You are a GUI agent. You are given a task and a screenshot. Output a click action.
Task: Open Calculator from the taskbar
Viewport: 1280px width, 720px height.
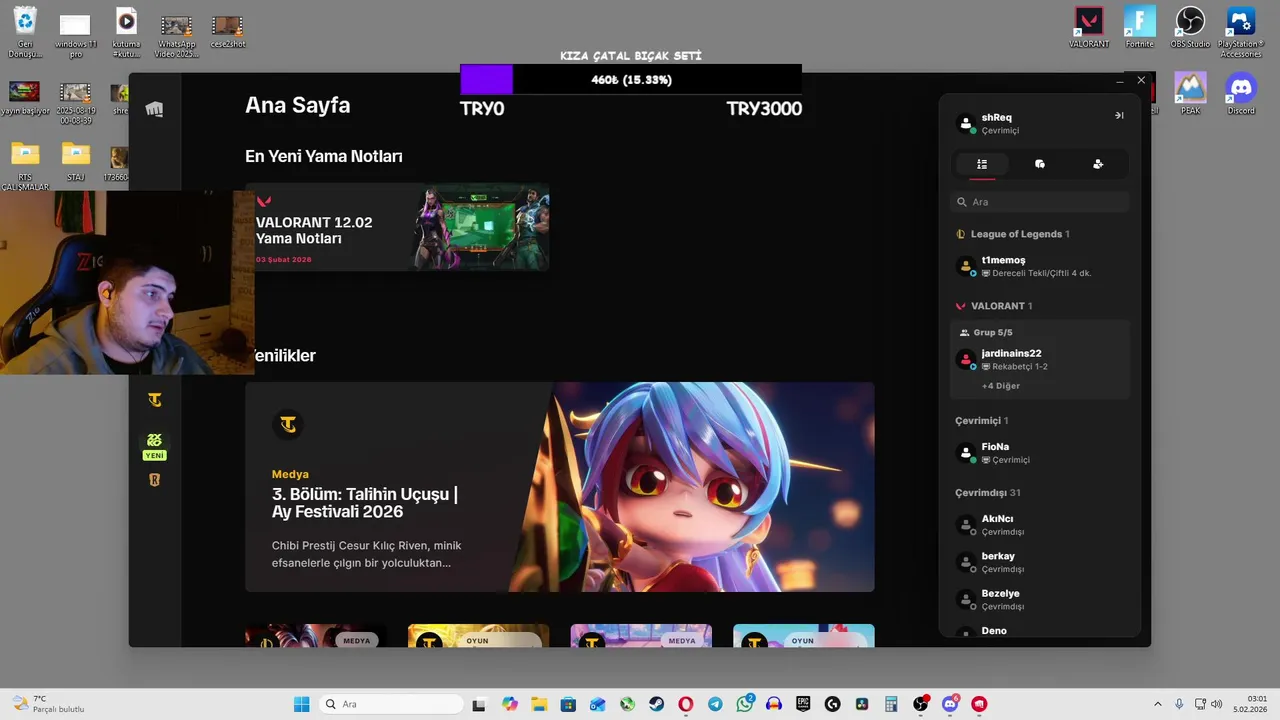pyautogui.click(x=891, y=704)
